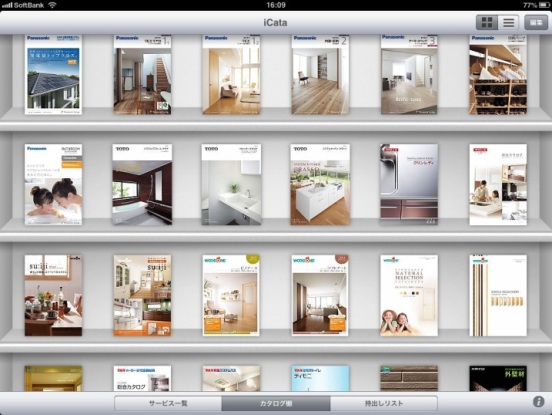Open kitchen catalog with family photo collage
Viewport: 552px width, 415px height.
[498, 184]
